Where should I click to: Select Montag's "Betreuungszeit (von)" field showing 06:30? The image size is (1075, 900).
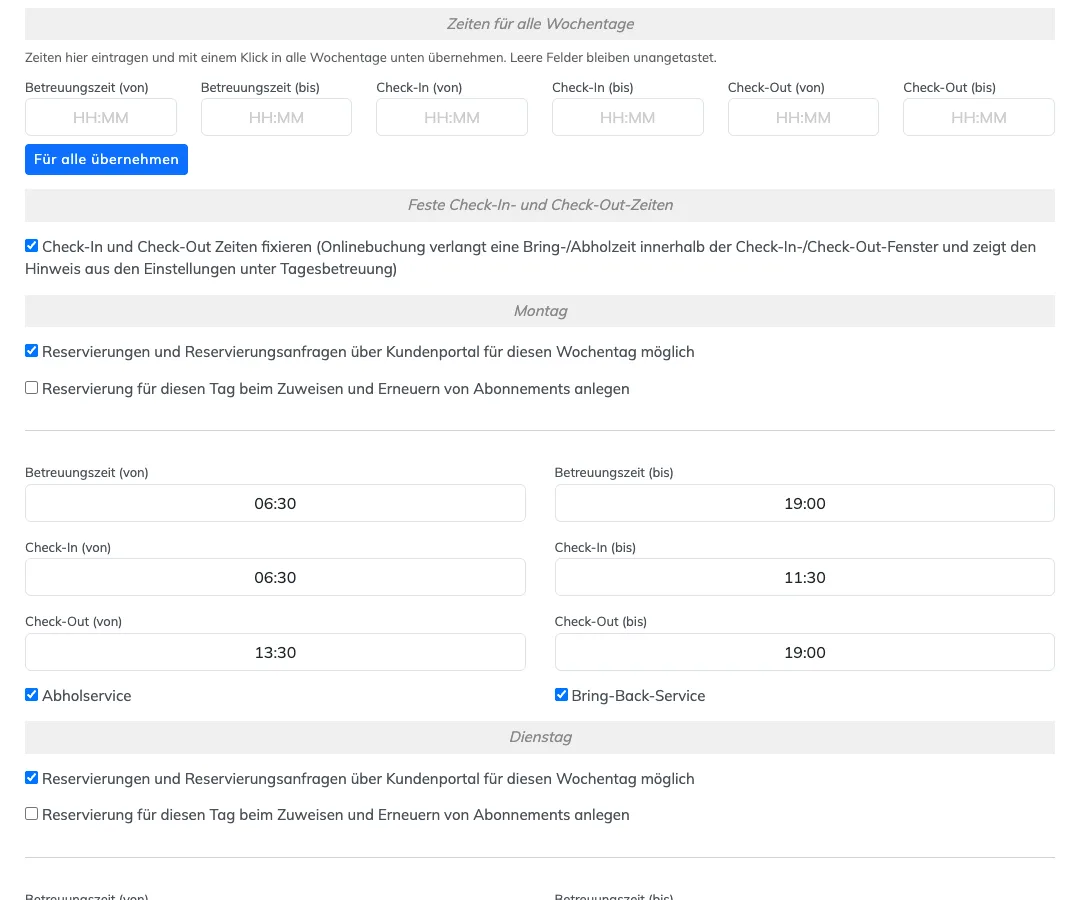276,503
